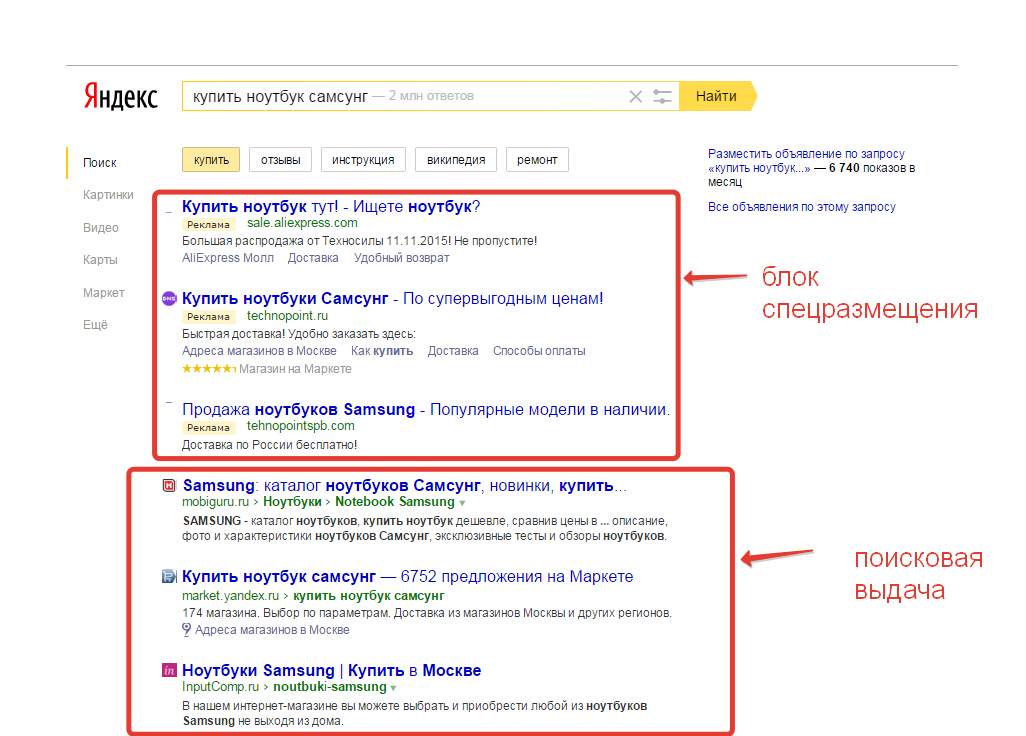Viewport: 1026px width, 736px height.
Task: Click the Market favicon beside 6752 предложения result
Action: click(x=169, y=576)
